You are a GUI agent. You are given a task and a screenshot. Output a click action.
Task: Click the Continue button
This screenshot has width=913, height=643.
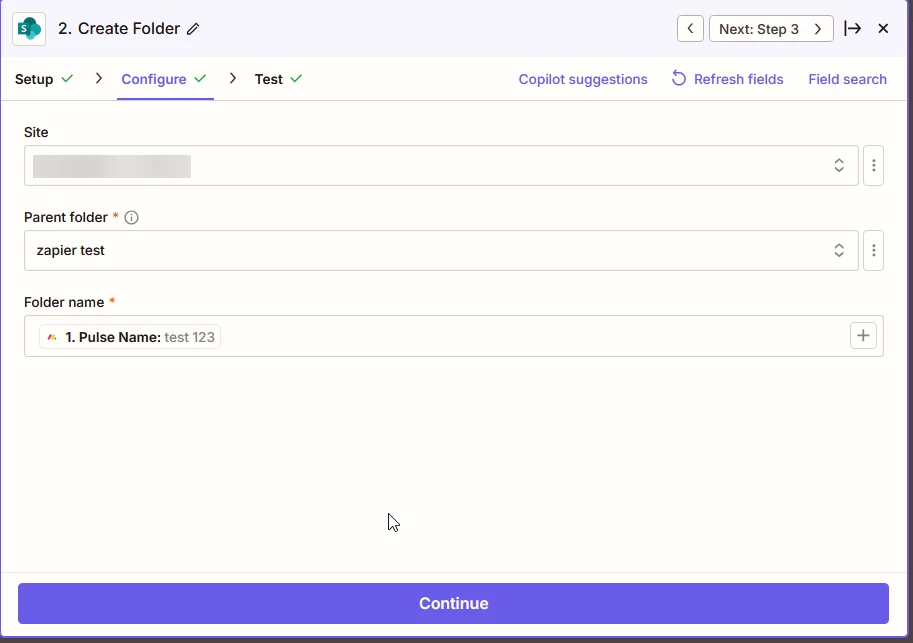454,603
